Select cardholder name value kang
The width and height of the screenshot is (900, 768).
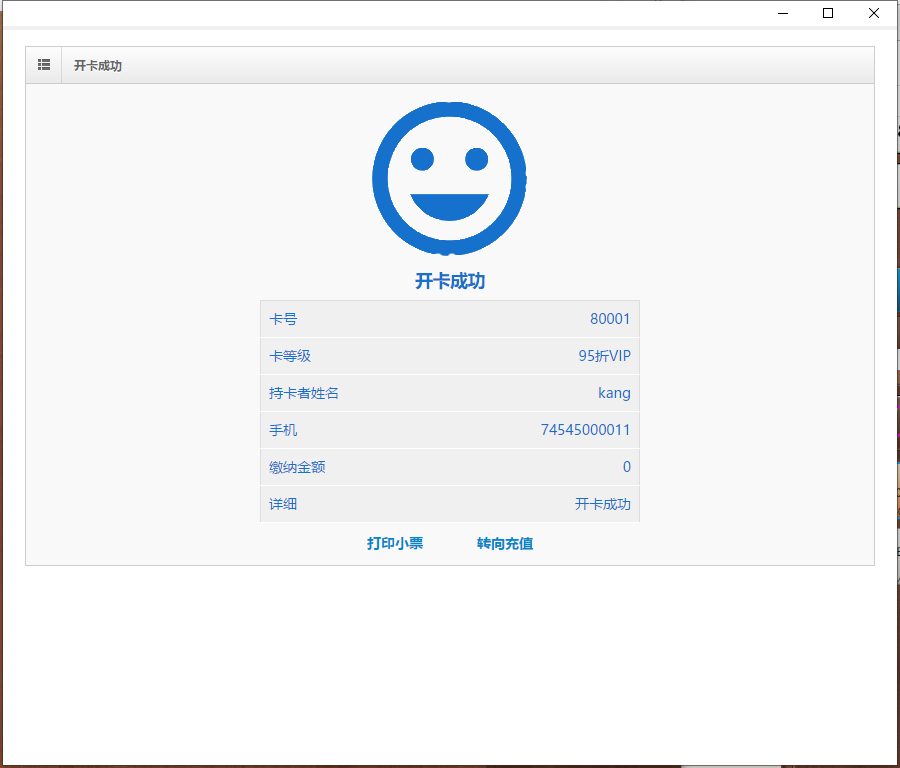pos(614,393)
